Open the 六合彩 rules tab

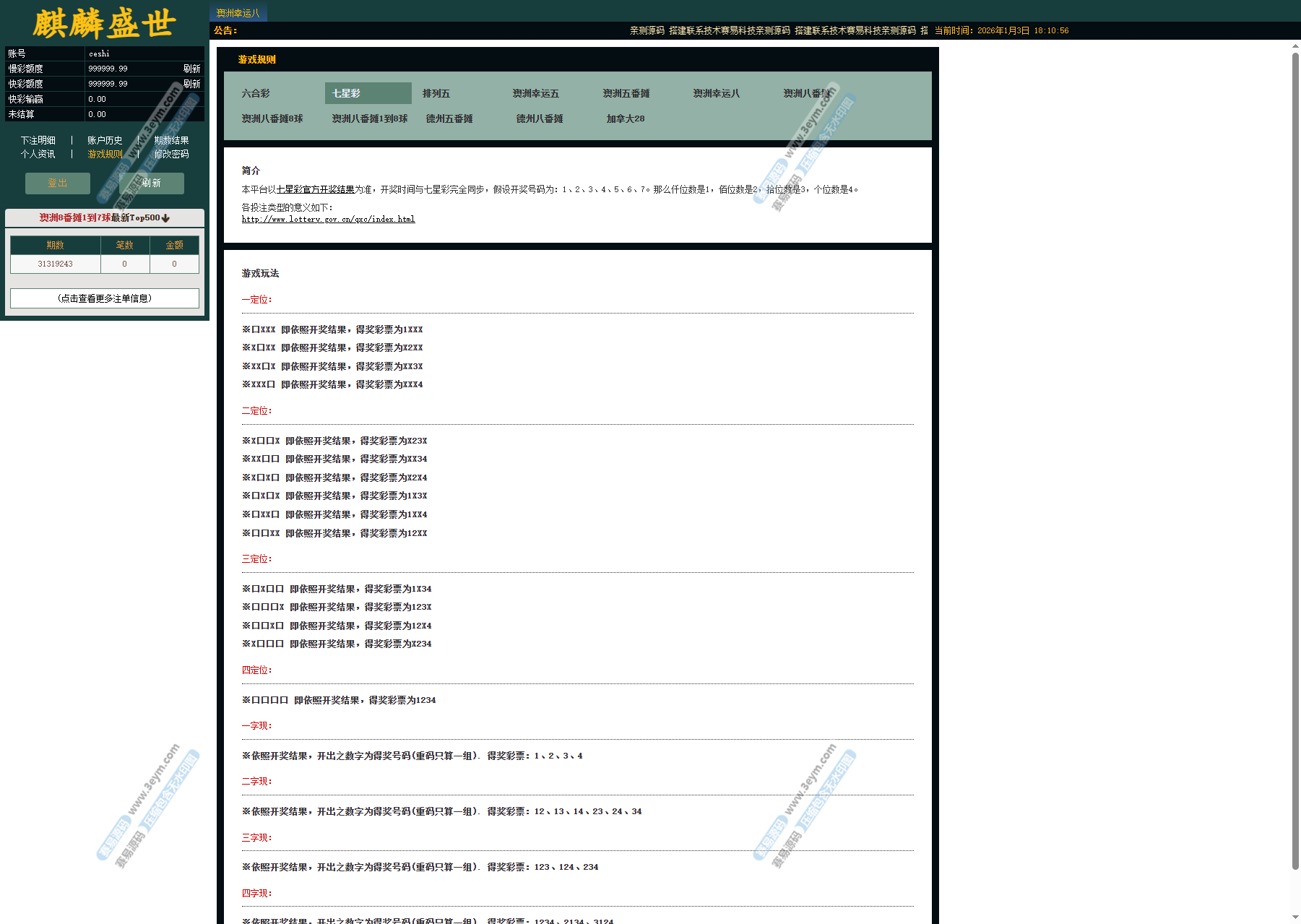point(256,93)
